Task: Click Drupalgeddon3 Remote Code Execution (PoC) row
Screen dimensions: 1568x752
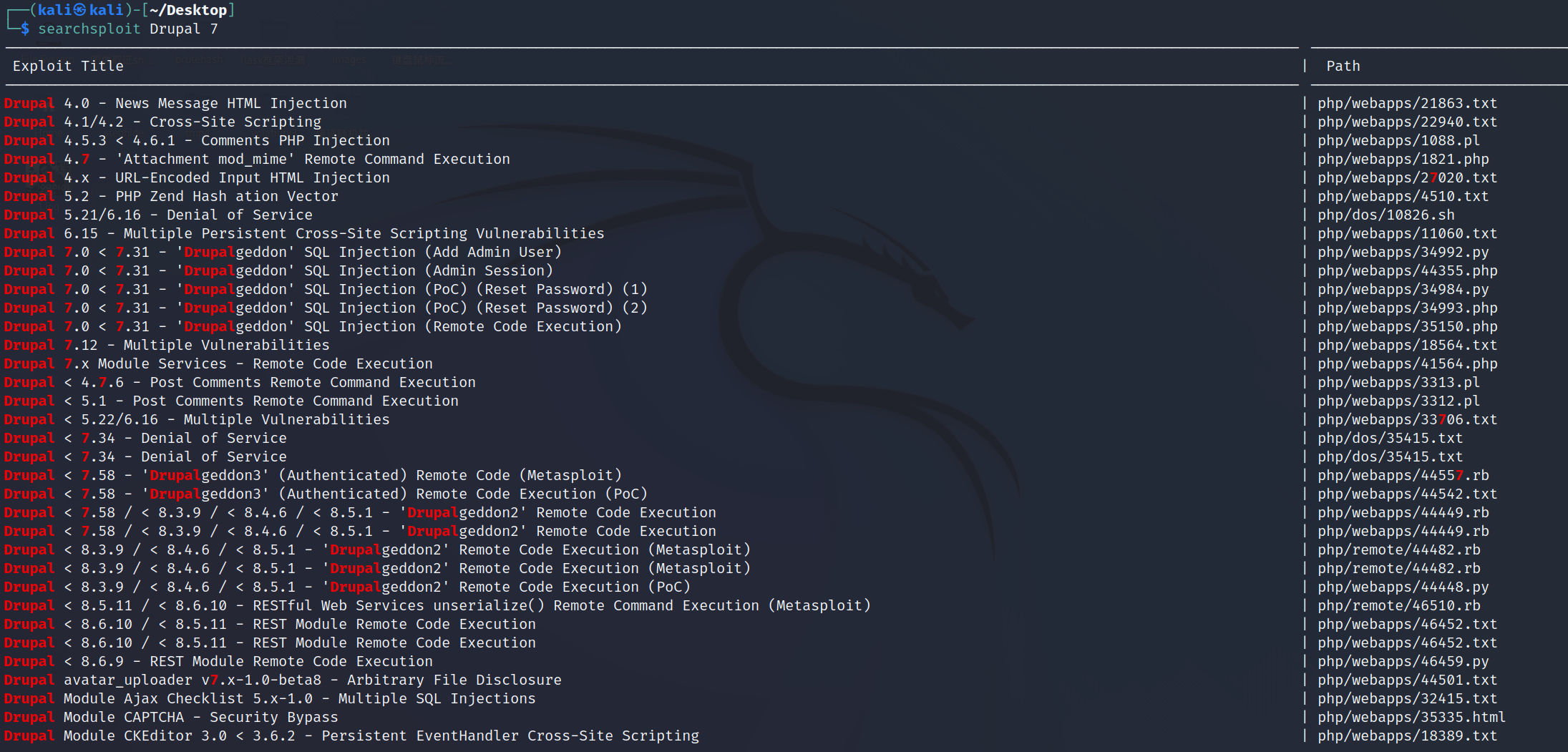Action: pos(326,494)
